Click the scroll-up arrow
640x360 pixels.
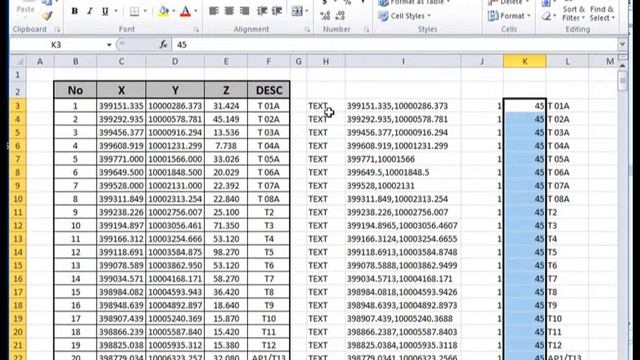tap(622, 66)
